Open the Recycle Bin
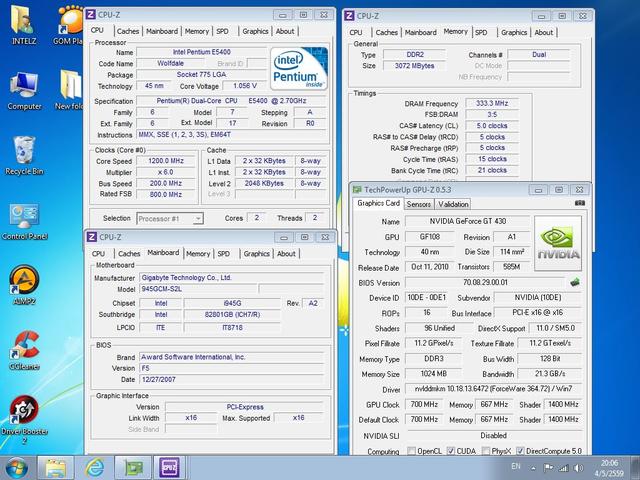This screenshot has height=480, width=640. click(x=24, y=156)
